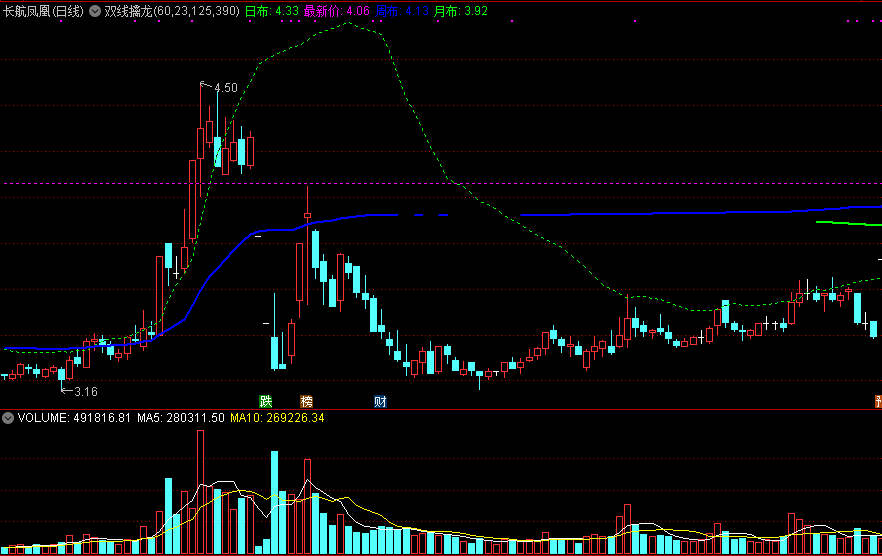882x556 pixels.
Task: Click the 最新价: 4.06 value
Action: tap(336, 11)
